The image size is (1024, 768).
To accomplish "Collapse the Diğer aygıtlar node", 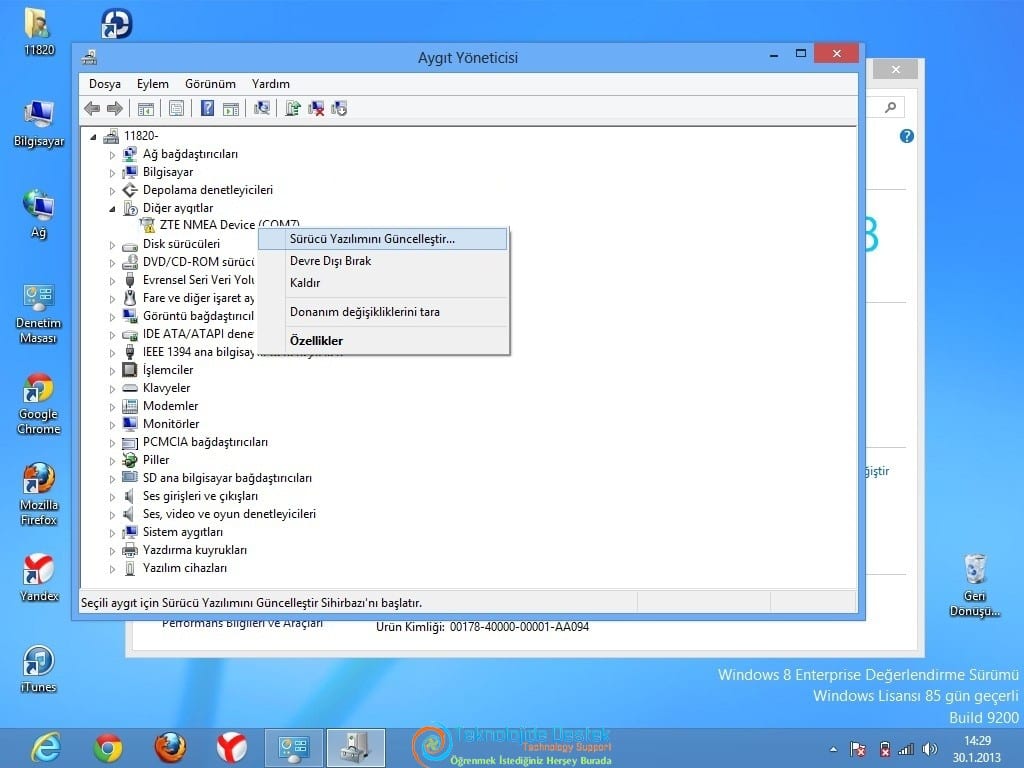I will point(112,209).
